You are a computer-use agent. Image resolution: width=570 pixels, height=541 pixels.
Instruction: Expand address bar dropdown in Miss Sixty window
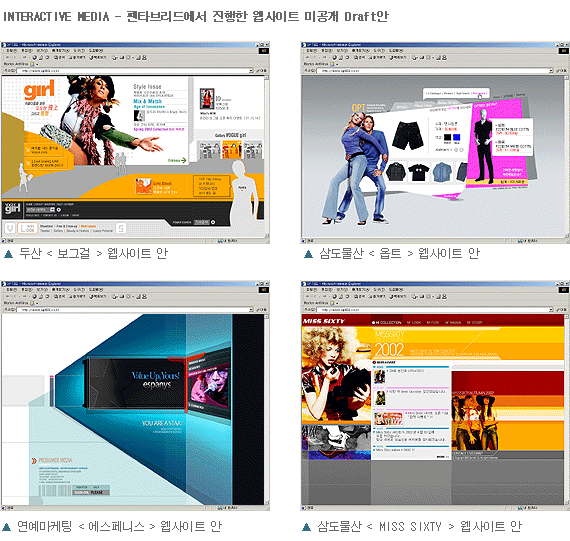click(x=551, y=310)
